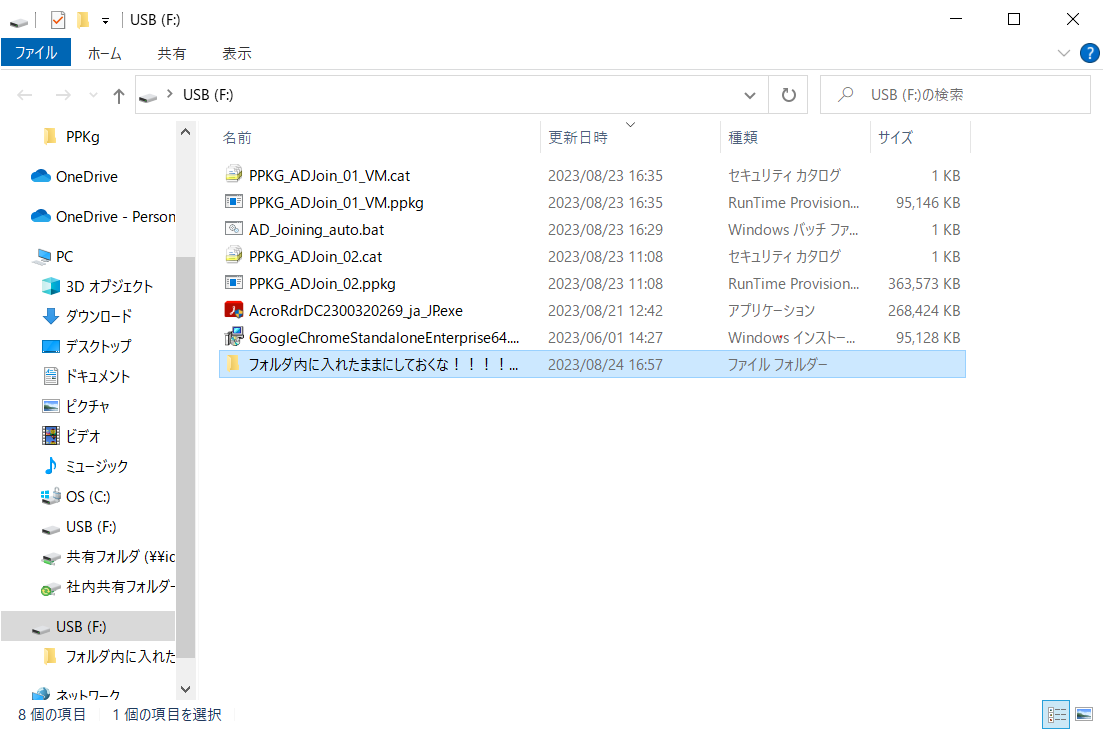Click the navigation pane scrollbar thumb
Image resolution: width=1104 pixels, height=730 pixels.
[x=185, y=458]
